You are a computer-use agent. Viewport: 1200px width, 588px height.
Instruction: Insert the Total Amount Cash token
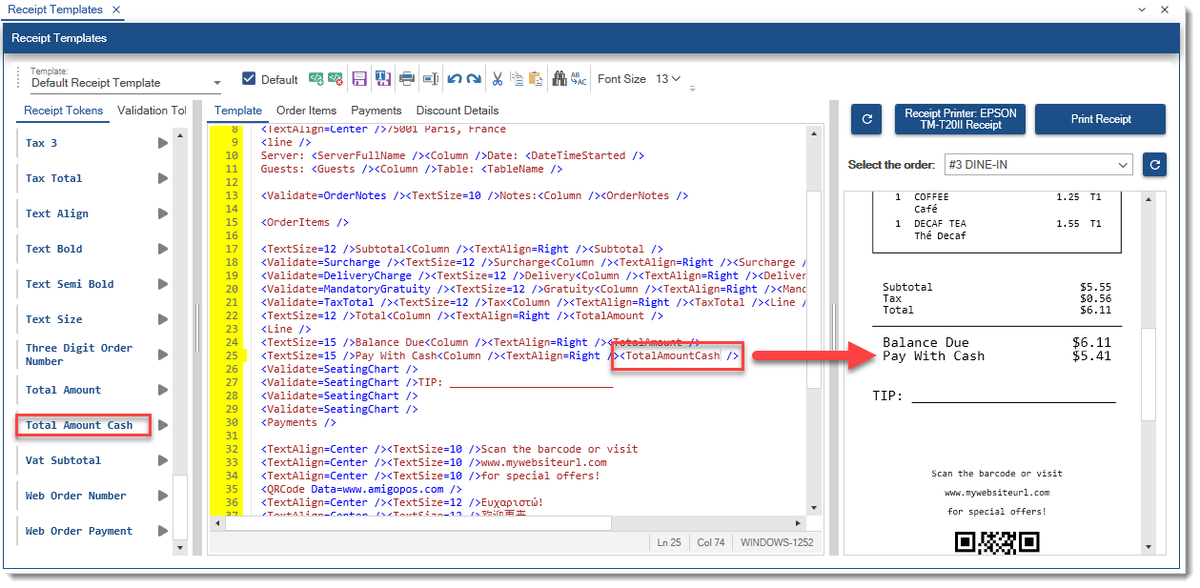[x=162, y=425]
